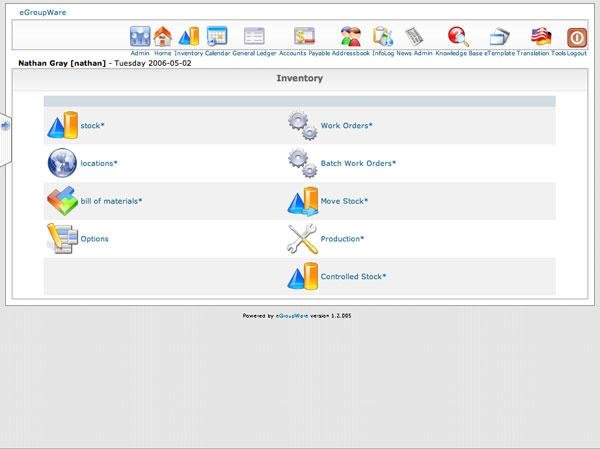
Task: Click the Calendar text label in navbar
Action: click(217, 53)
